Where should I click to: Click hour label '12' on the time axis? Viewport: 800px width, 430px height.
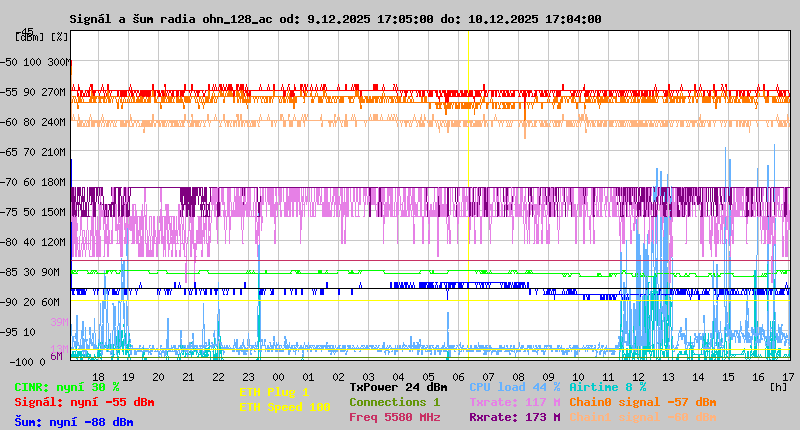coord(638,377)
